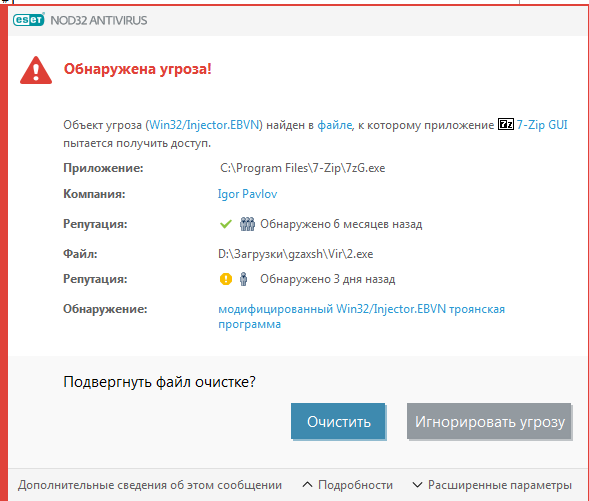Click the single user popularity icon
Viewport: 589px width, 501px height.
click(x=243, y=279)
